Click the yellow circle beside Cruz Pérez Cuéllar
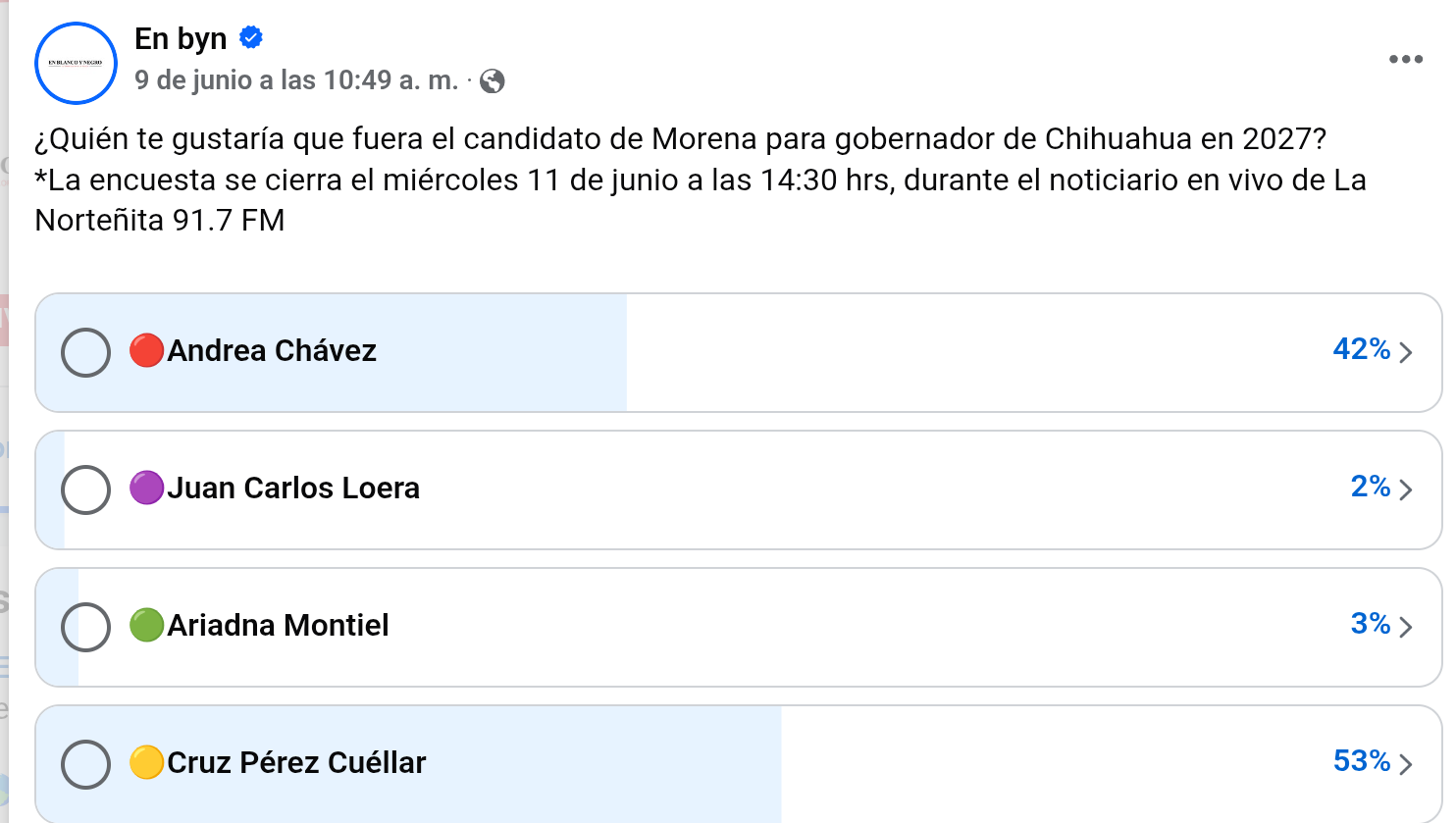The height and width of the screenshot is (823, 1456). [146, 762]
